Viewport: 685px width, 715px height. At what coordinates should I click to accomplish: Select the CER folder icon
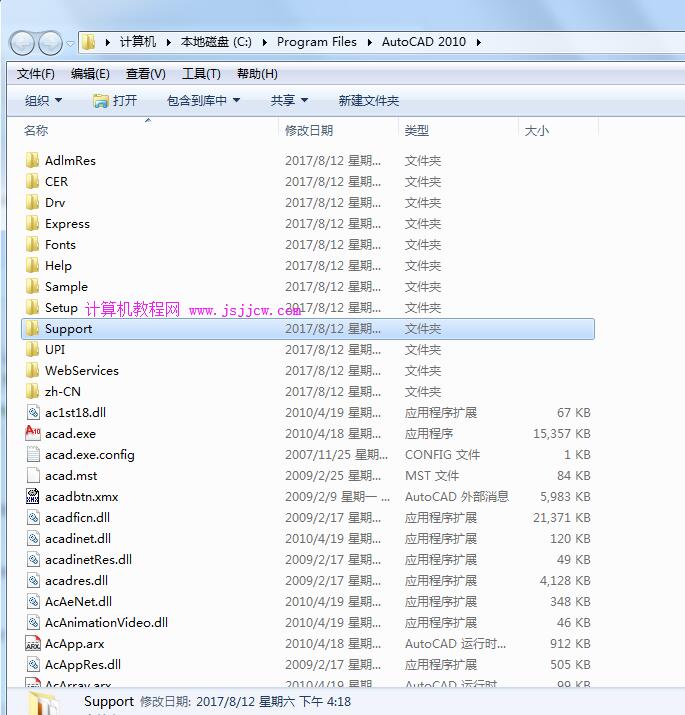pos(32,181)
